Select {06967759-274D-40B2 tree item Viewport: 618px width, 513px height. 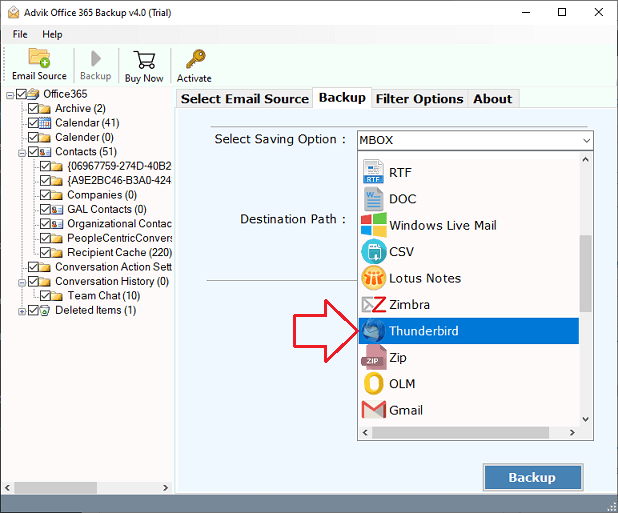119,166
